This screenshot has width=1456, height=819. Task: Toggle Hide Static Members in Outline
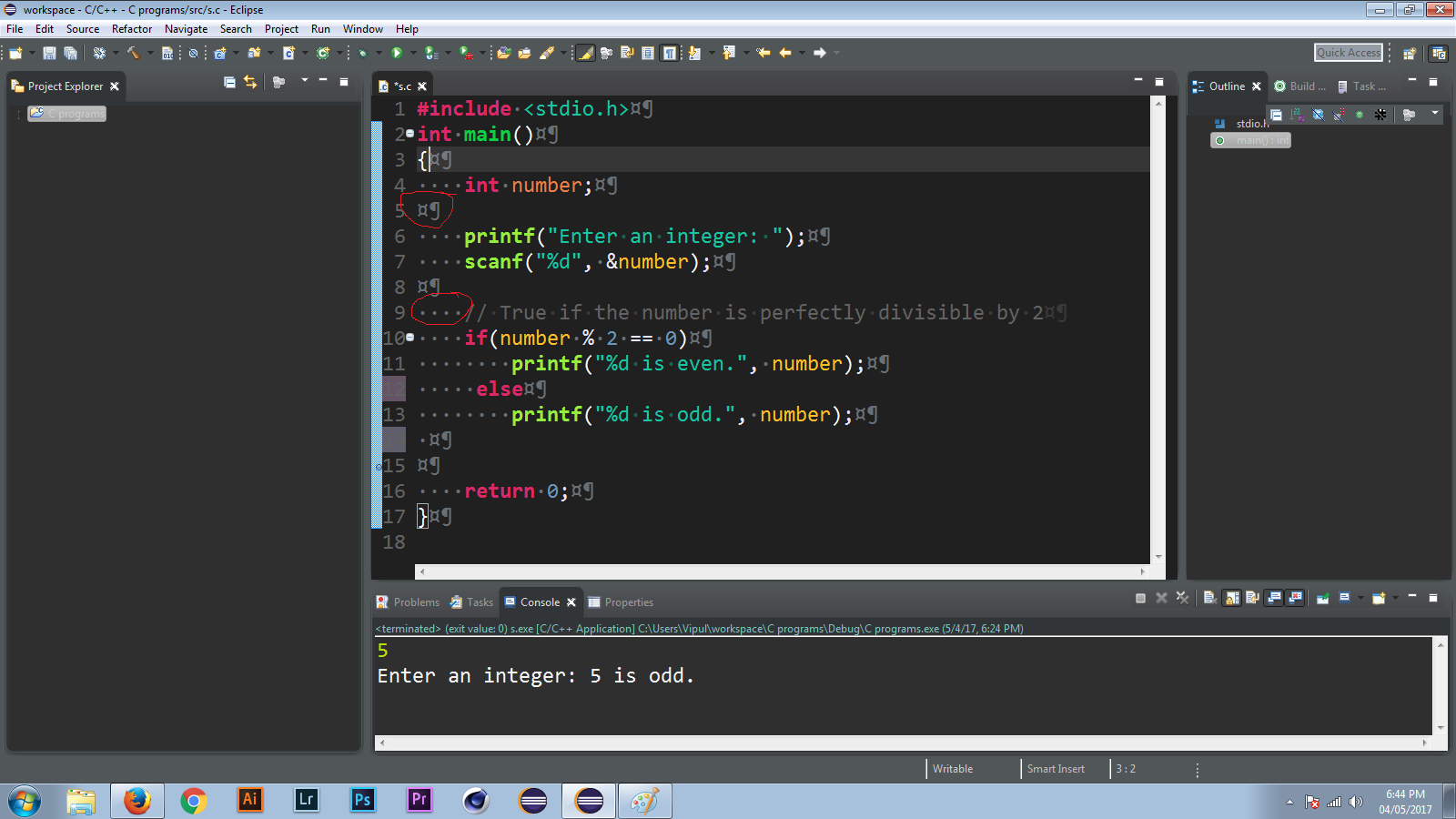(1339, 115)
